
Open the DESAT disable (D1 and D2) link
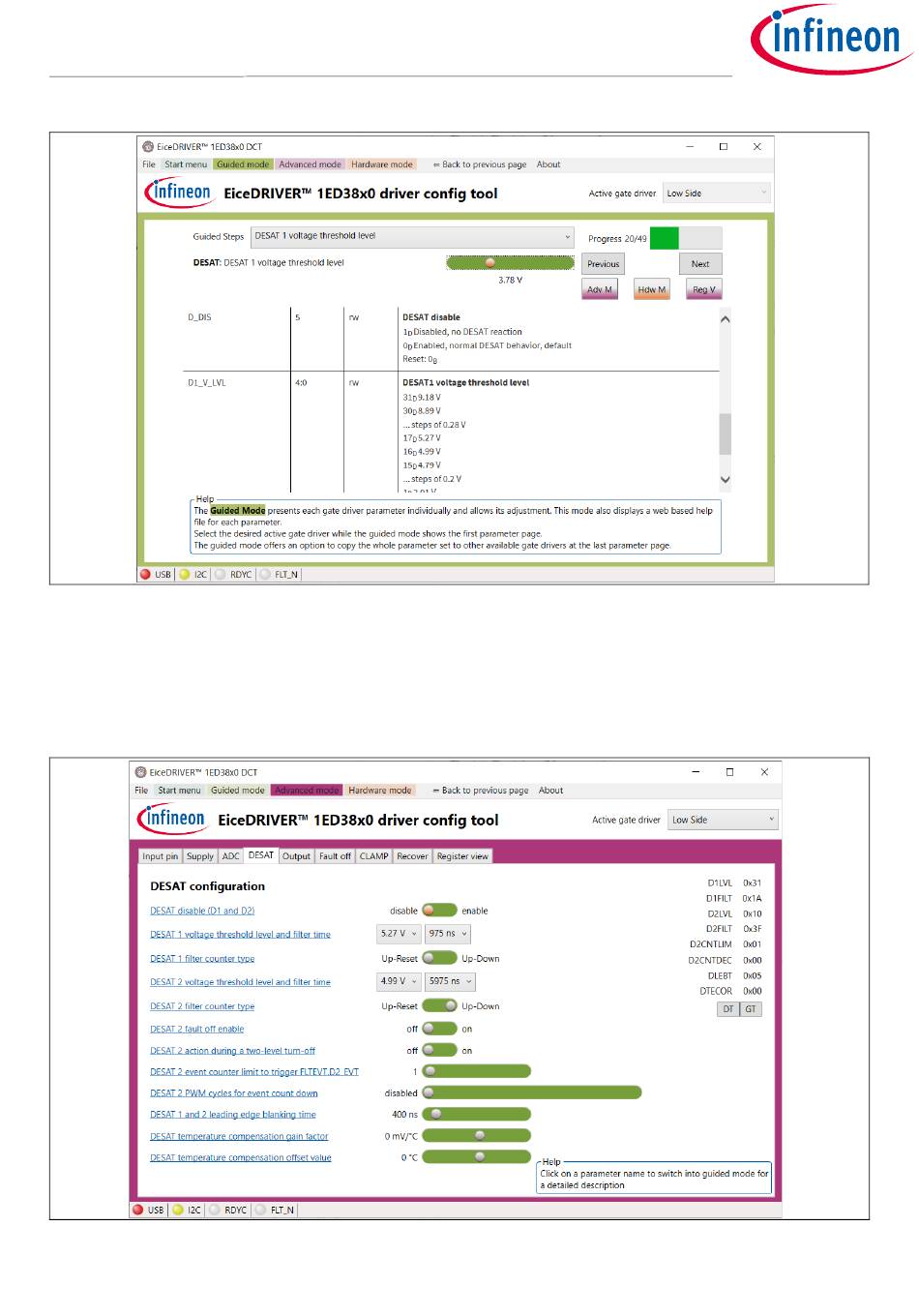point(202,911)
